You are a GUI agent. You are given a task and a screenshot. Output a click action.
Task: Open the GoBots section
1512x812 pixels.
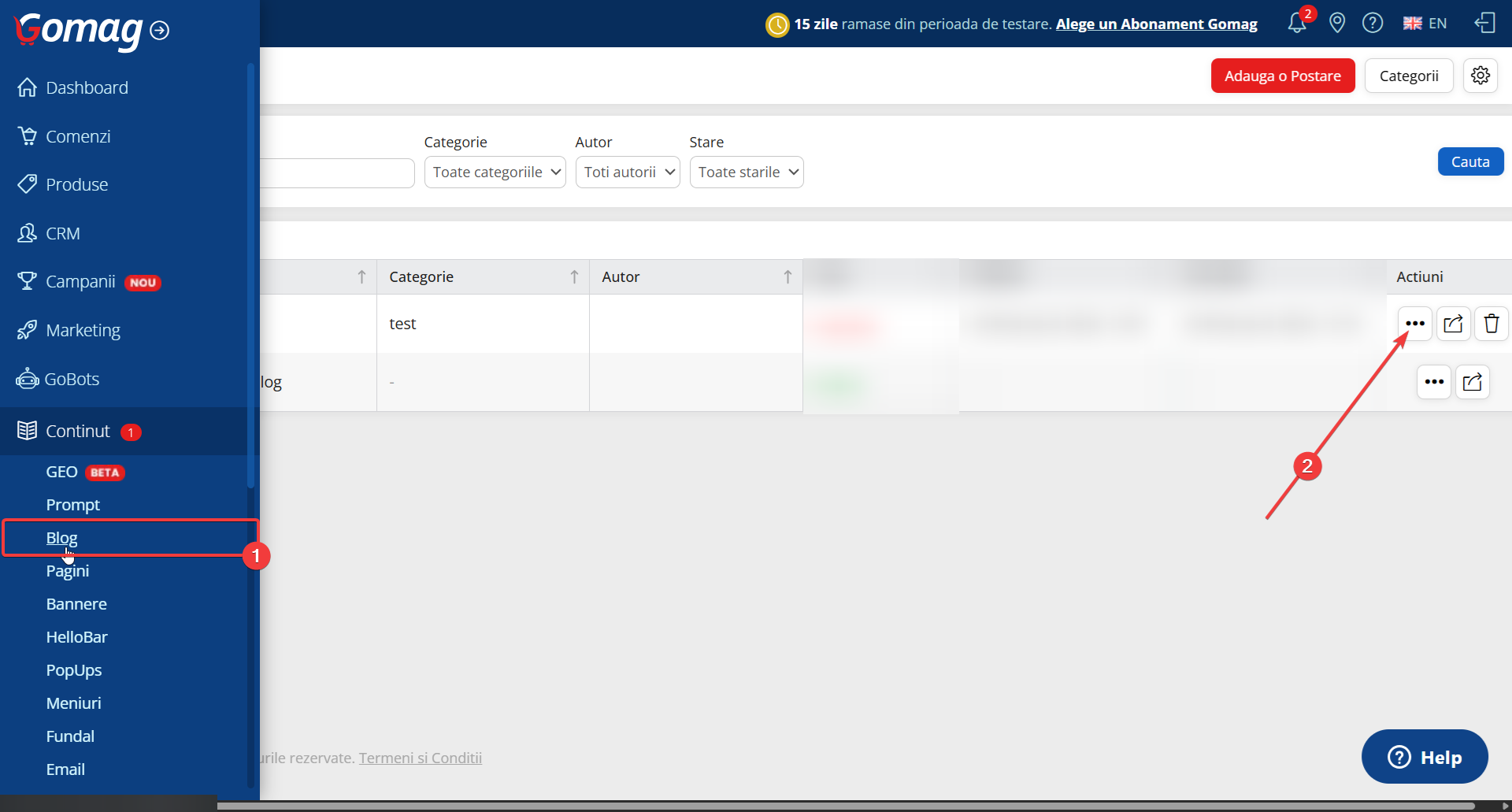(72, 379)
